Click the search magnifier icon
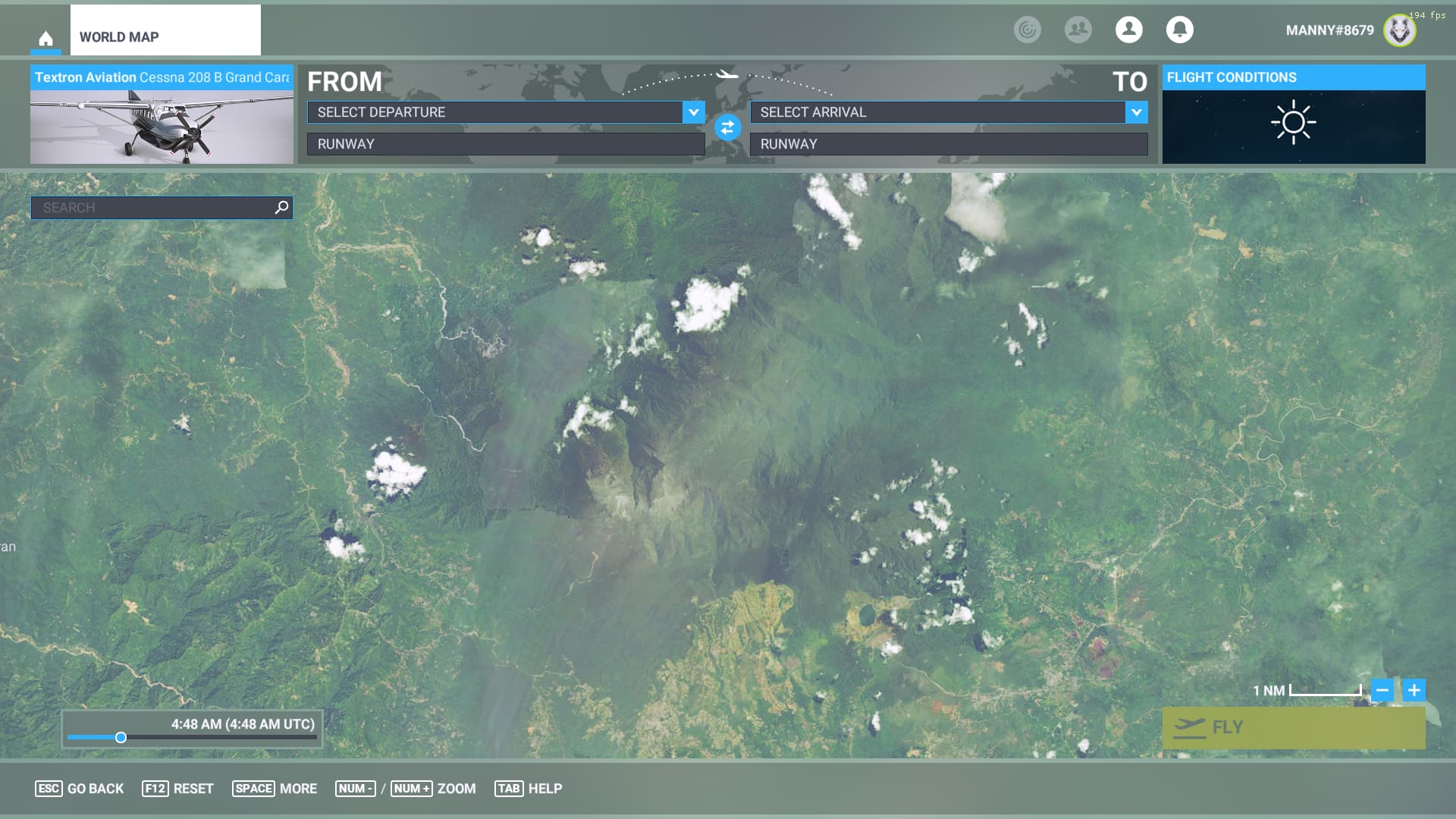The width and height of the screenshot is (1456, 819). pyautogui.click(x=281, y=207)
